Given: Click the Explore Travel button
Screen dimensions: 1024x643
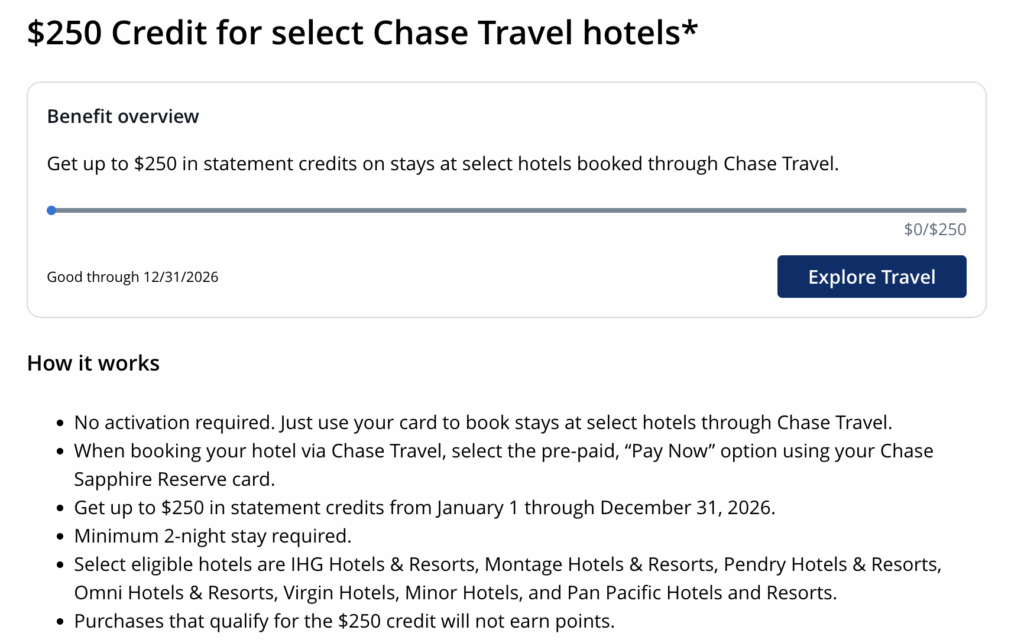Looking at the screenshot, I should coord(871,276).
